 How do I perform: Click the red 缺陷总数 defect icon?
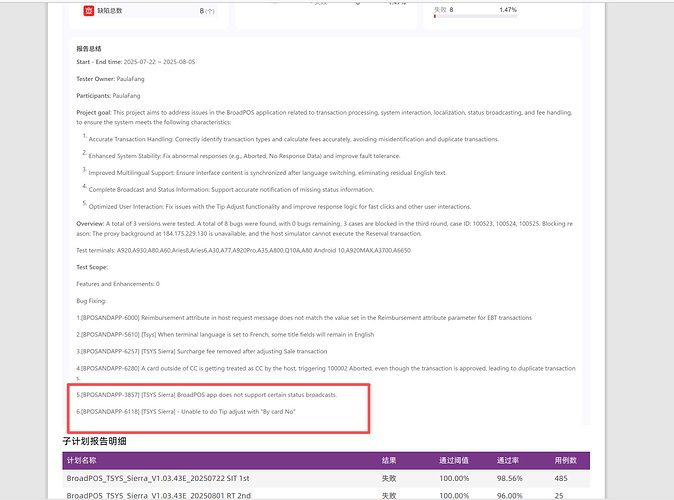point(89,11)
